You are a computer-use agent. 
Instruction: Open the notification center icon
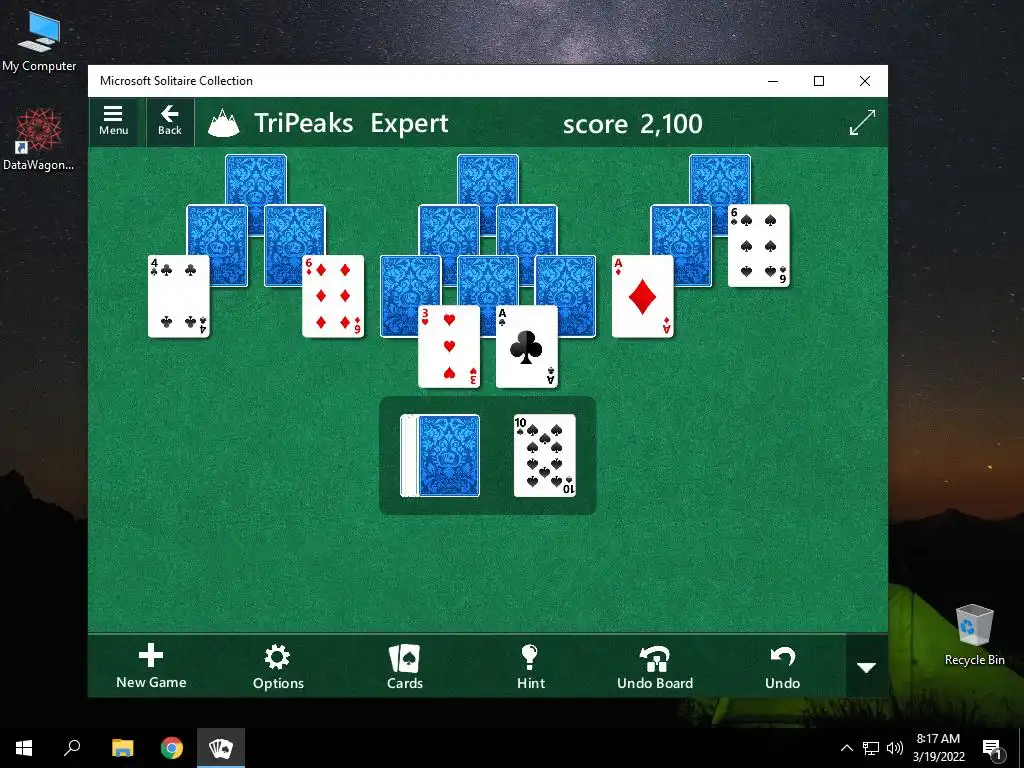click(x=993, y=749)
